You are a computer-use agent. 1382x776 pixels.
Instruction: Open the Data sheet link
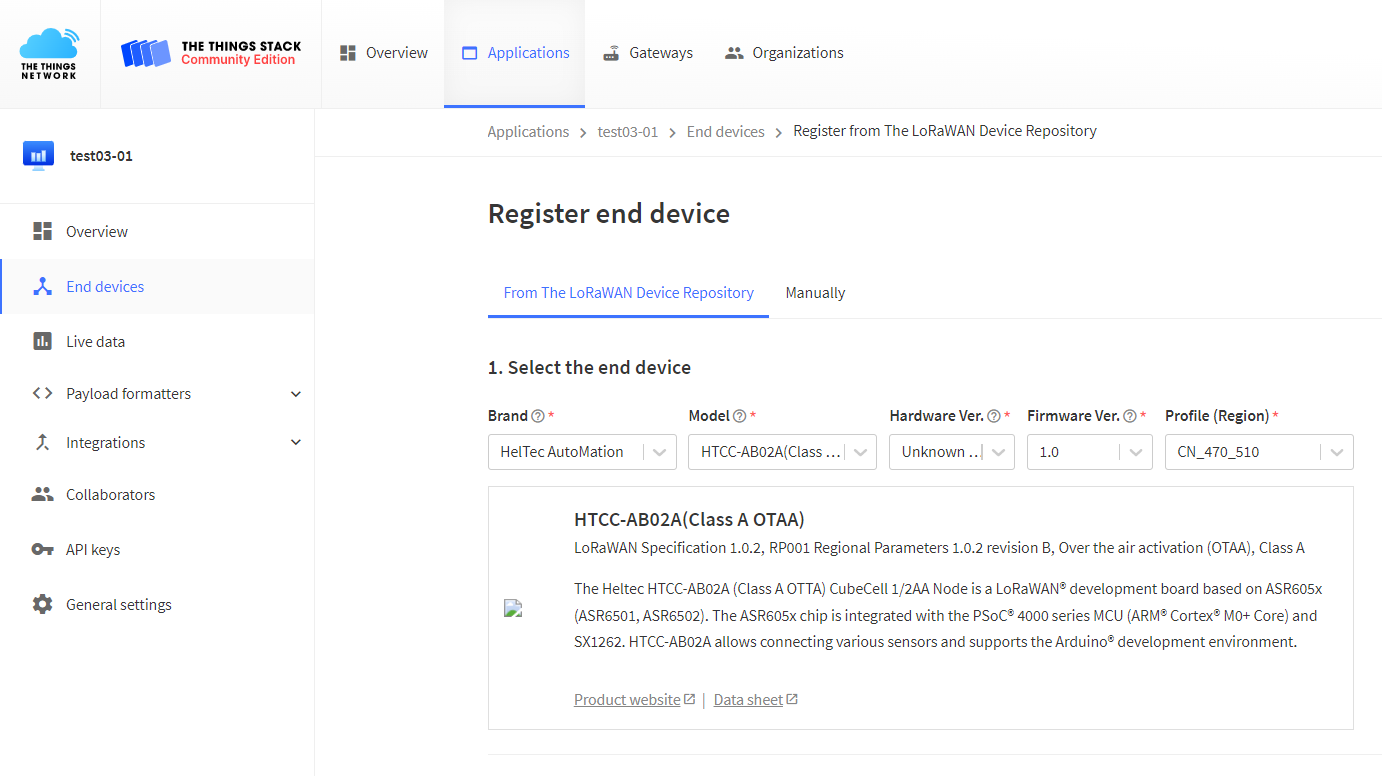(x=748, y=700)
